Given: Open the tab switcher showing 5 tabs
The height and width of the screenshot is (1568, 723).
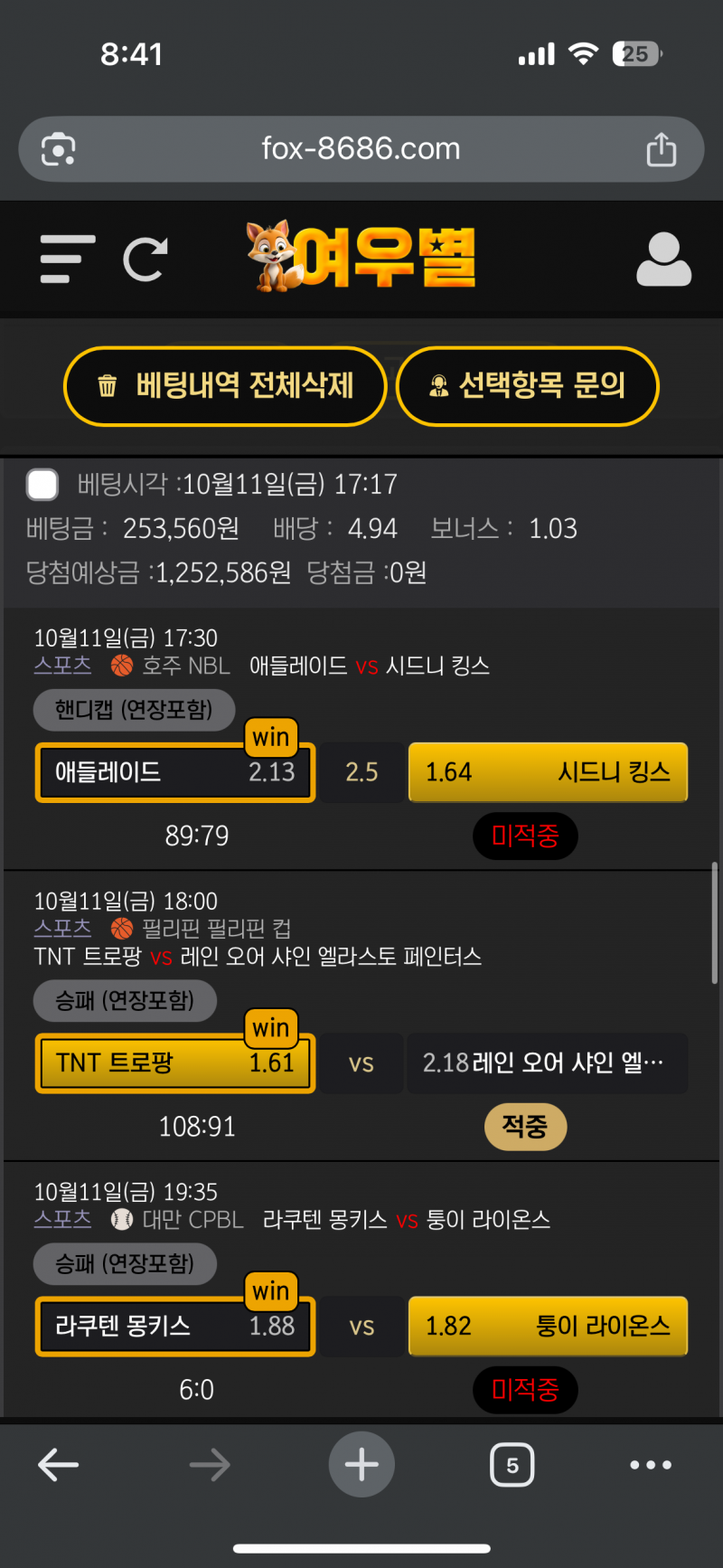Looking at the screenshot, I should point(512,1465).
